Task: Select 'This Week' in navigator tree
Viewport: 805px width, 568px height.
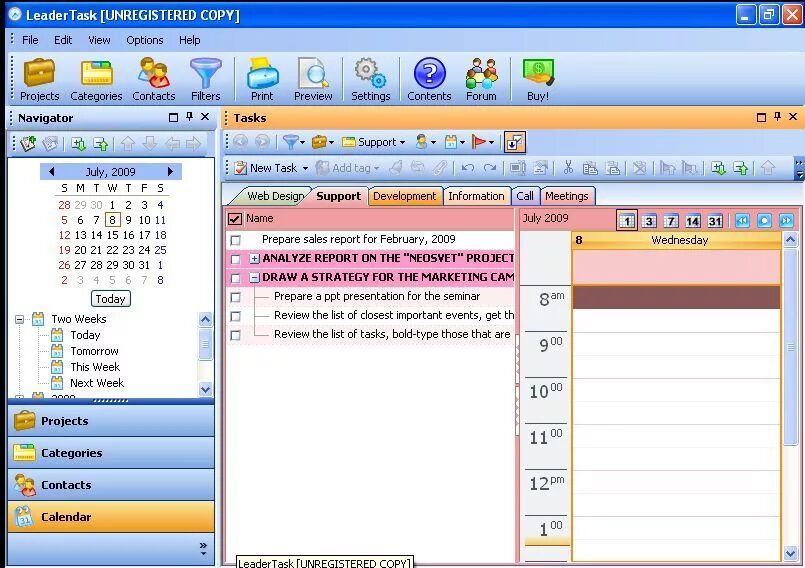Action: (95, 367)
